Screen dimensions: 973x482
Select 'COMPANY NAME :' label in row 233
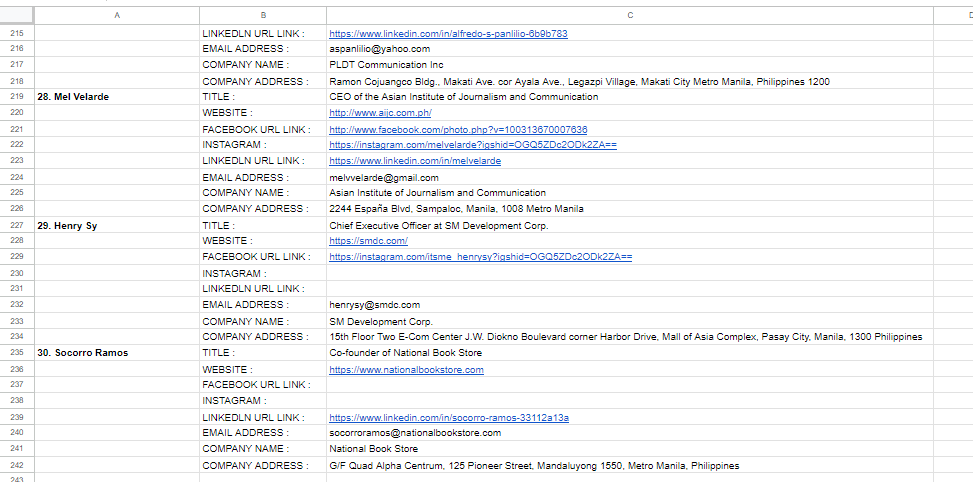pyautogui.click(x=263, y=321)
